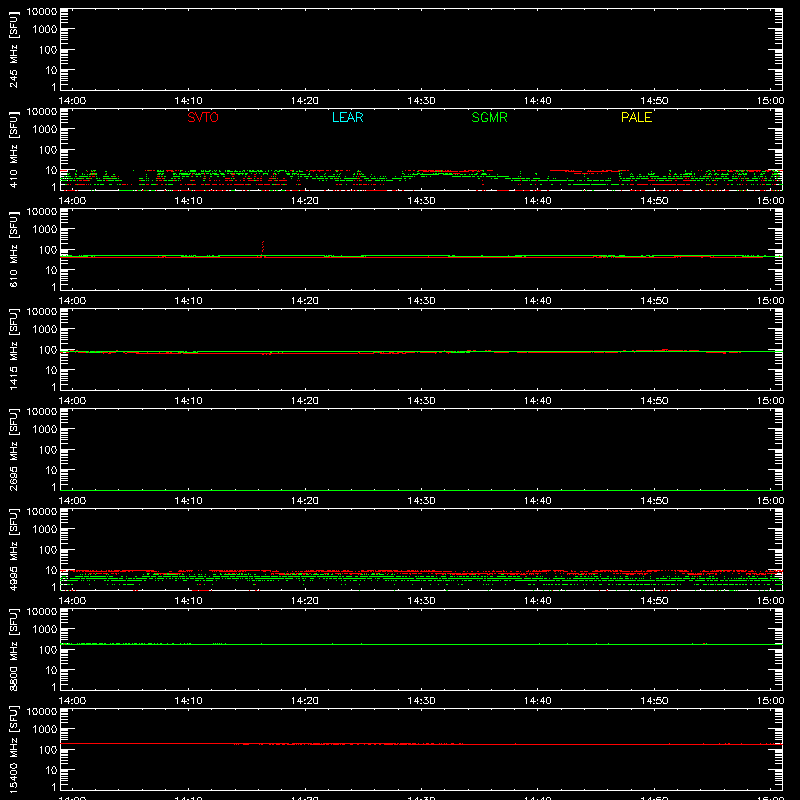Click 15:00 label under the 8800 MHz panel
Viewport: 800px width, 800px height.
(770, 701)
